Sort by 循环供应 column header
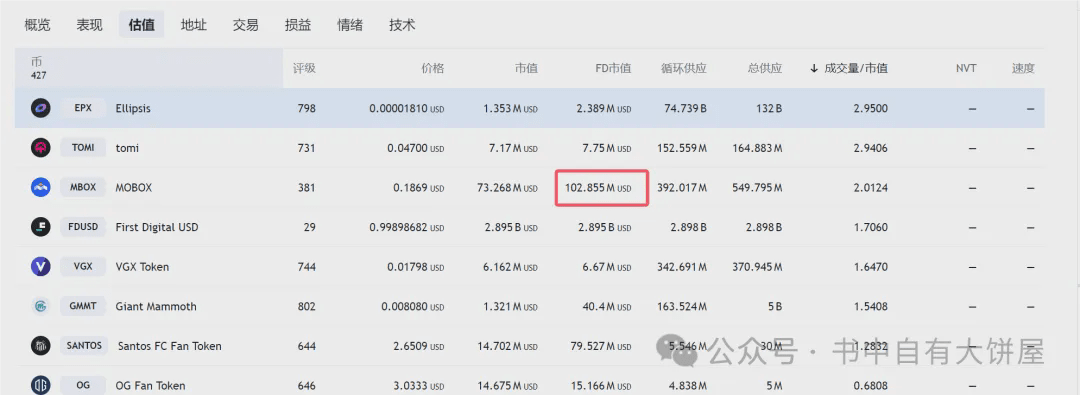 tap(684, 68)
